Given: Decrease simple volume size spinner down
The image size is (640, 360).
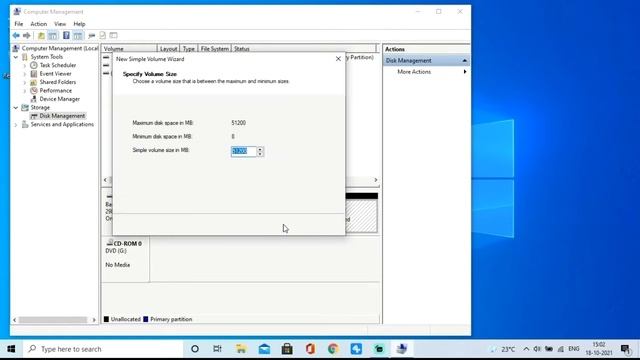Looking at the screenshot, I should [x=260, y=154].
